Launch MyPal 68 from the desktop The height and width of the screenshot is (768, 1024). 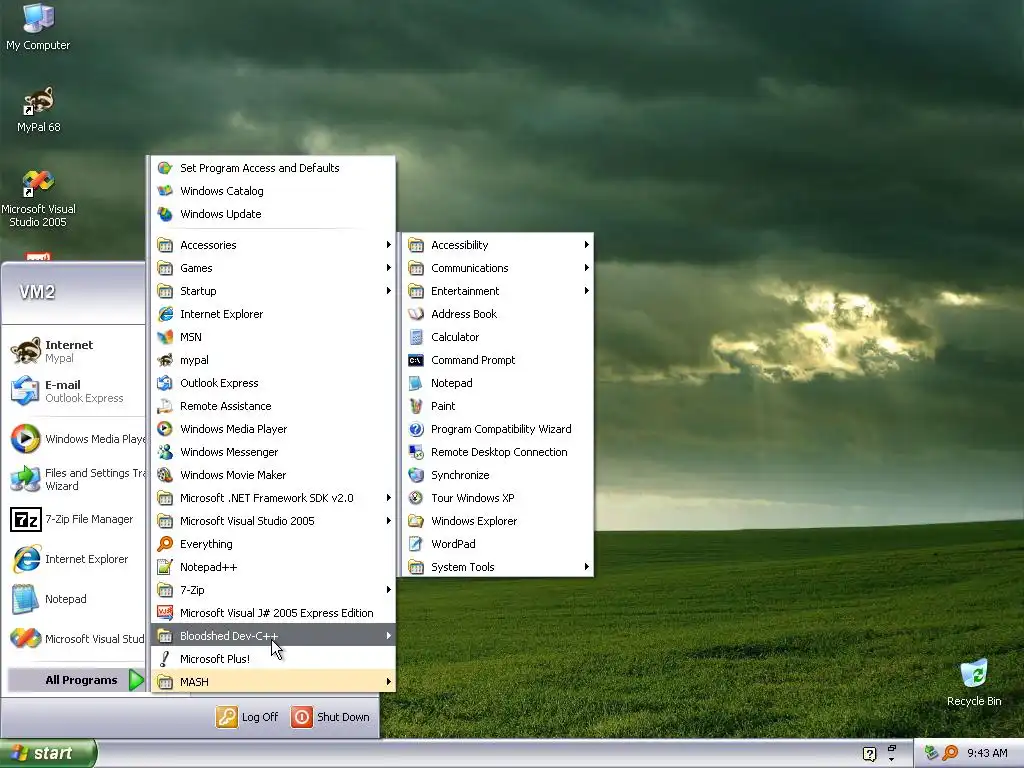[38, 109]
